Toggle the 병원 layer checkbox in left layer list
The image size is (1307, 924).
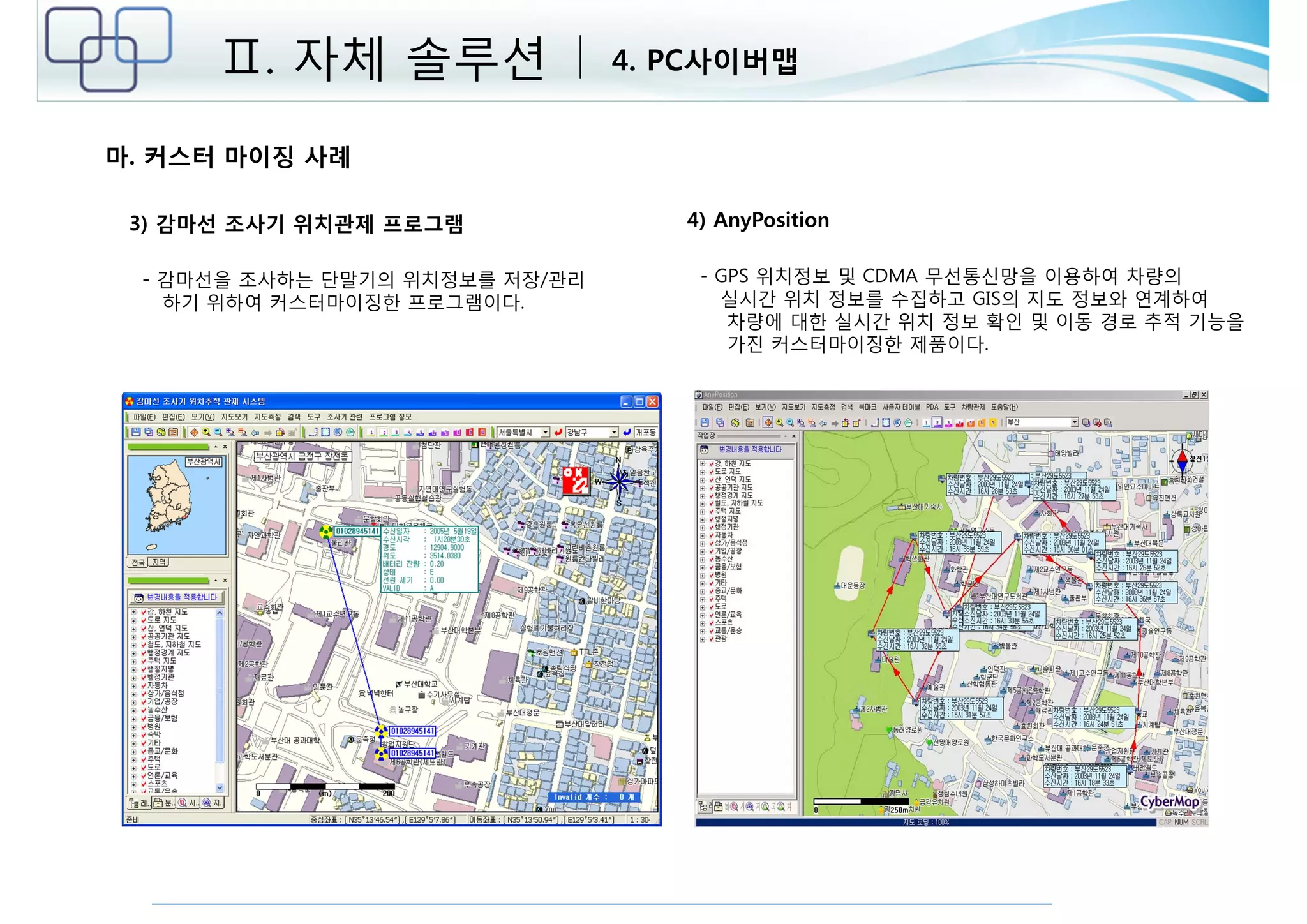click(144, 726)
